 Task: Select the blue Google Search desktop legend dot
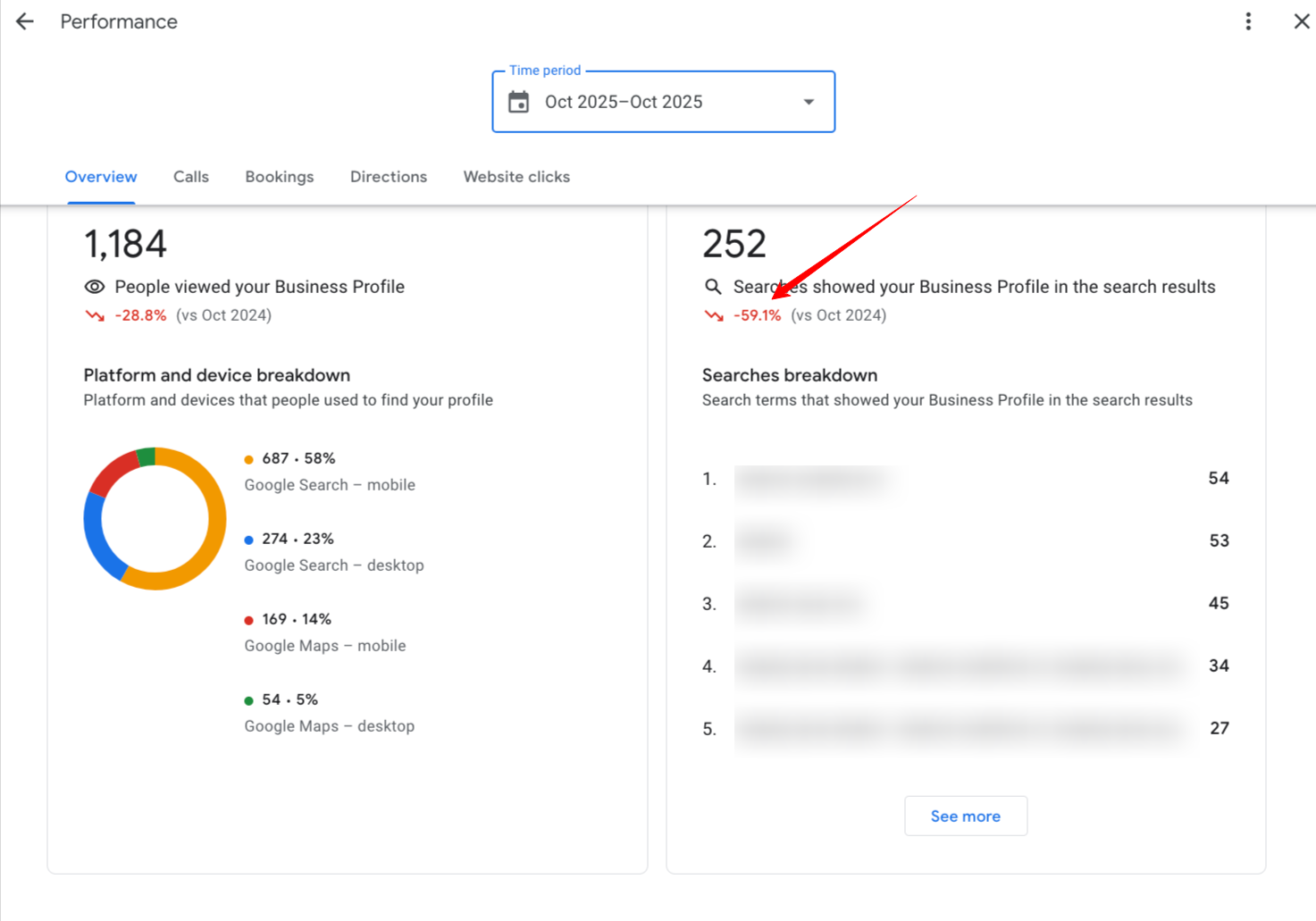tap(248, 539)
